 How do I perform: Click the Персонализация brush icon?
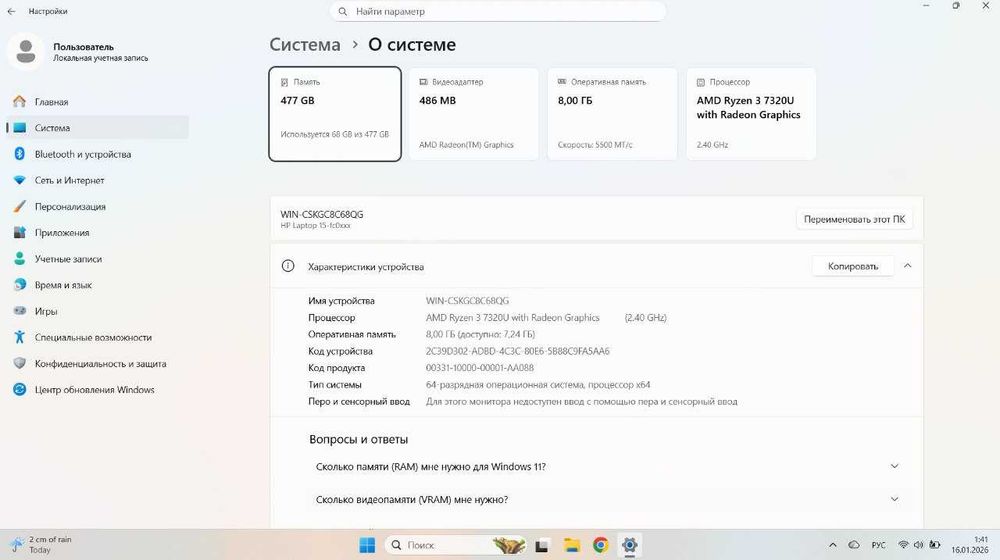20,207
